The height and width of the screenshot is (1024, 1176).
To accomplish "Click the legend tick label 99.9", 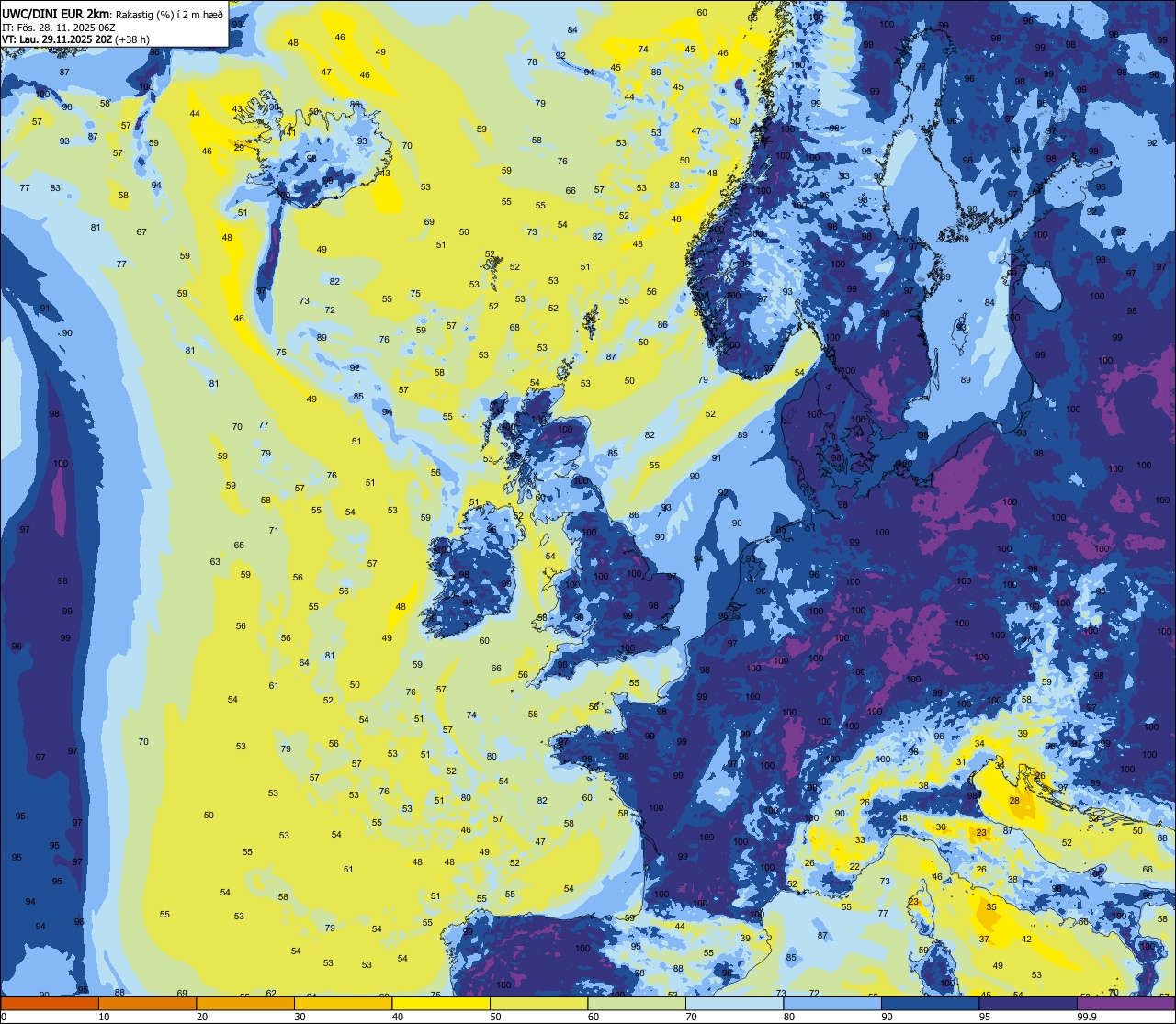I will 1088,1017.
